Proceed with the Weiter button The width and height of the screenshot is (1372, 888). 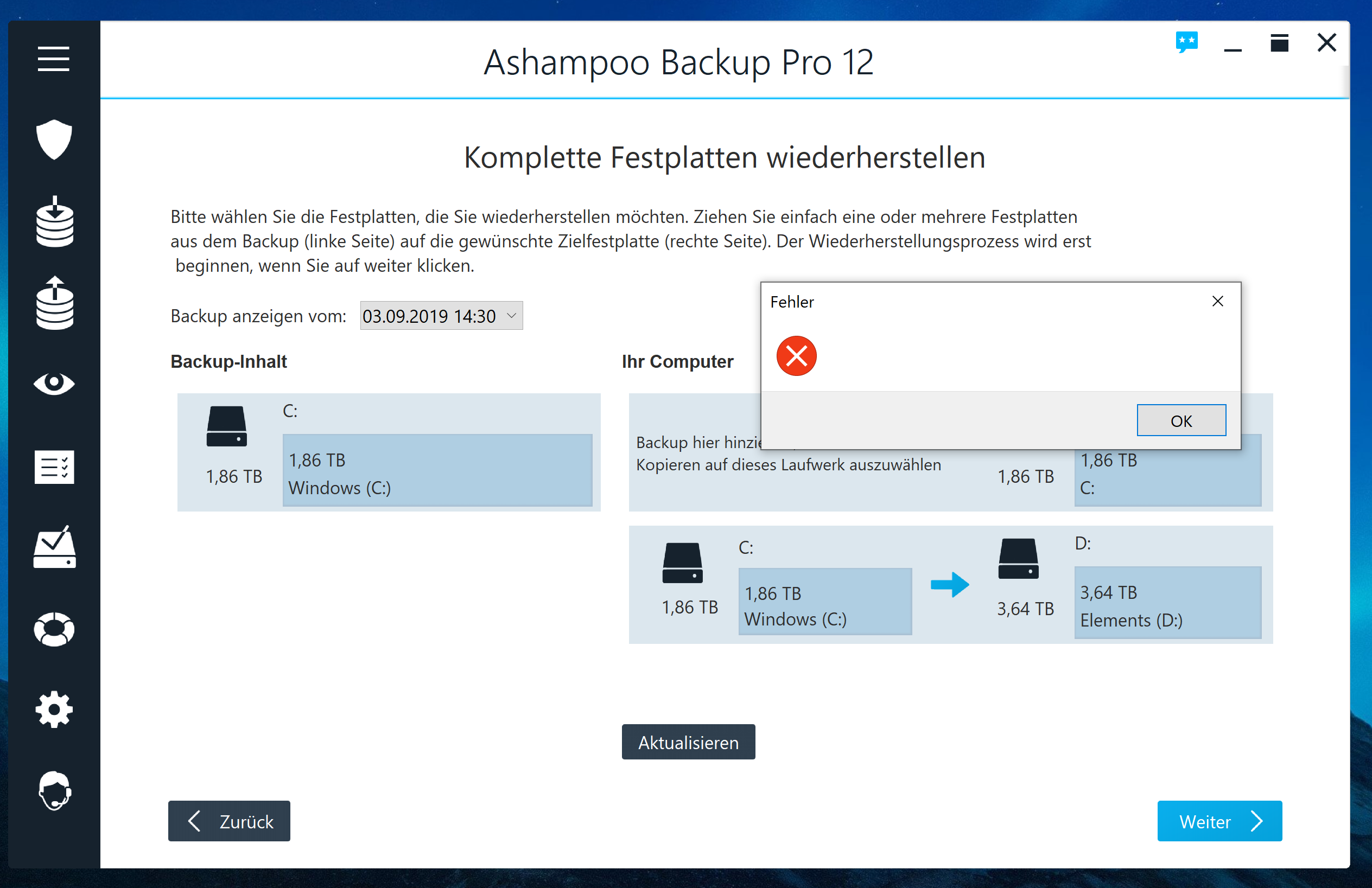pyautogui.click(x=1219, y=821)
